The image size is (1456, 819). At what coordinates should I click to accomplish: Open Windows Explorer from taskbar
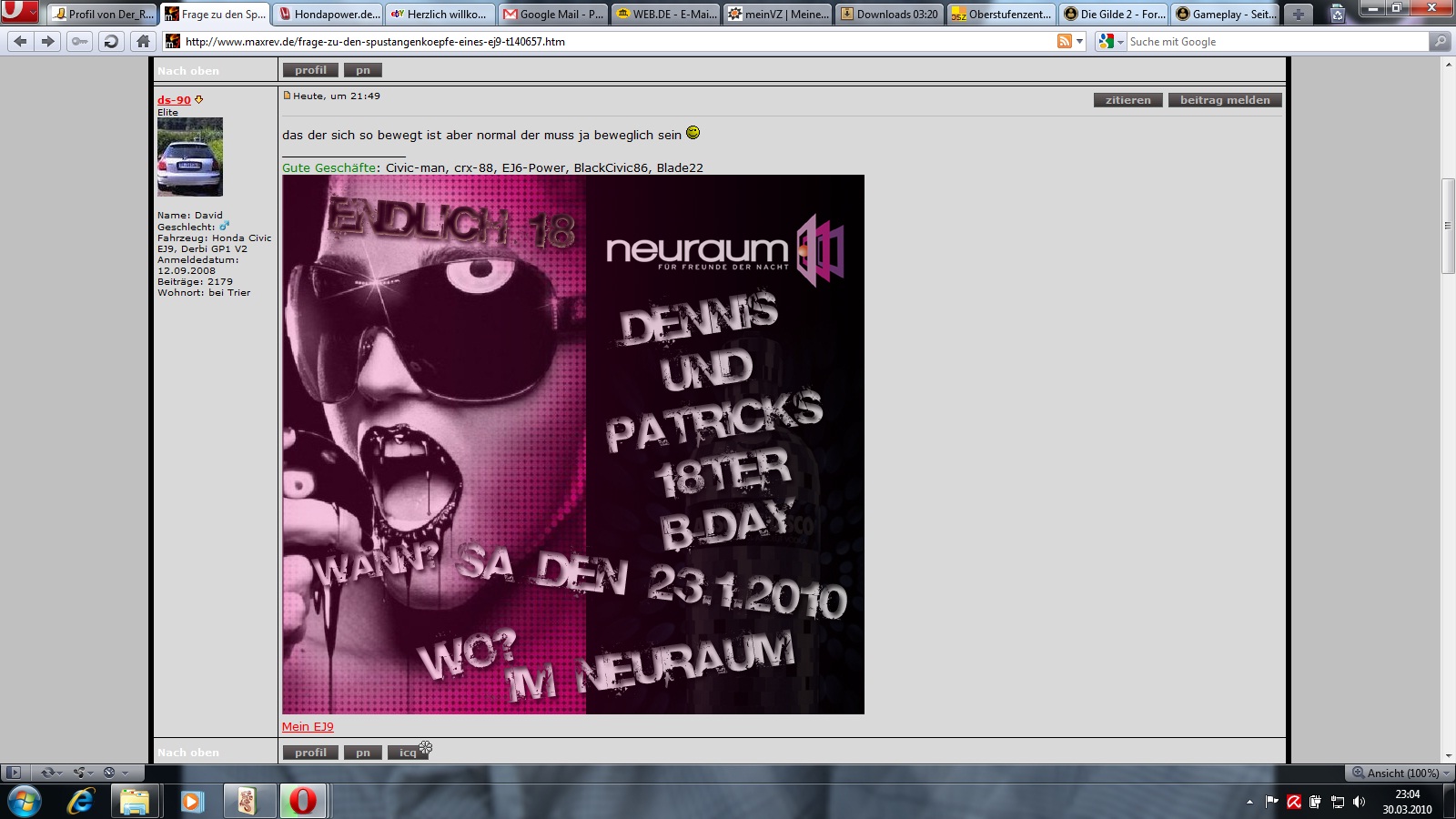135,802
